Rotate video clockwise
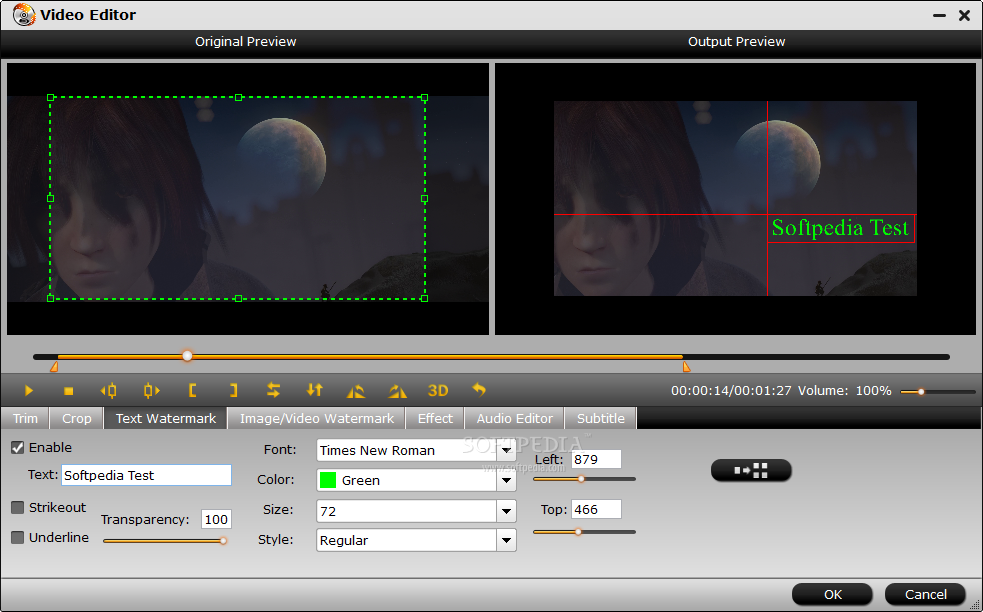Viewport: 983px width, 612px height. coord(397,391)
